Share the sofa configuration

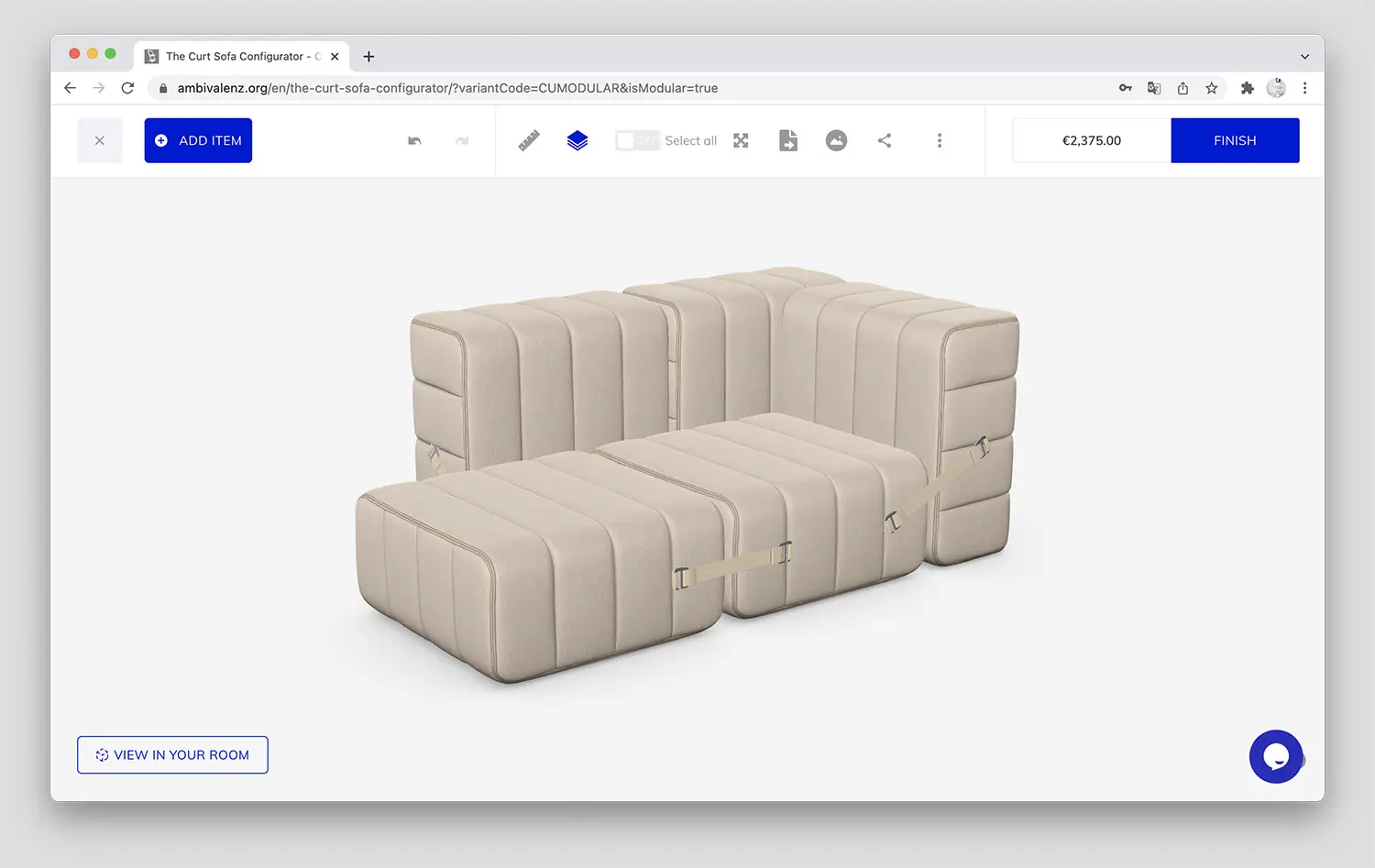885,140
